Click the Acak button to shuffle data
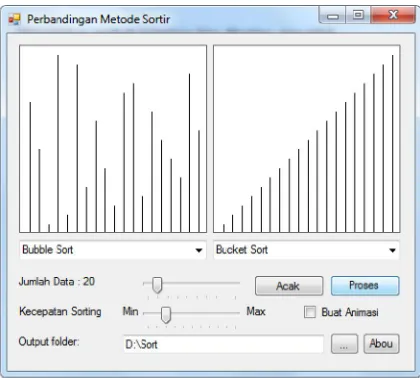This screenshot has height=378, width=420. (x=289, y=286)
